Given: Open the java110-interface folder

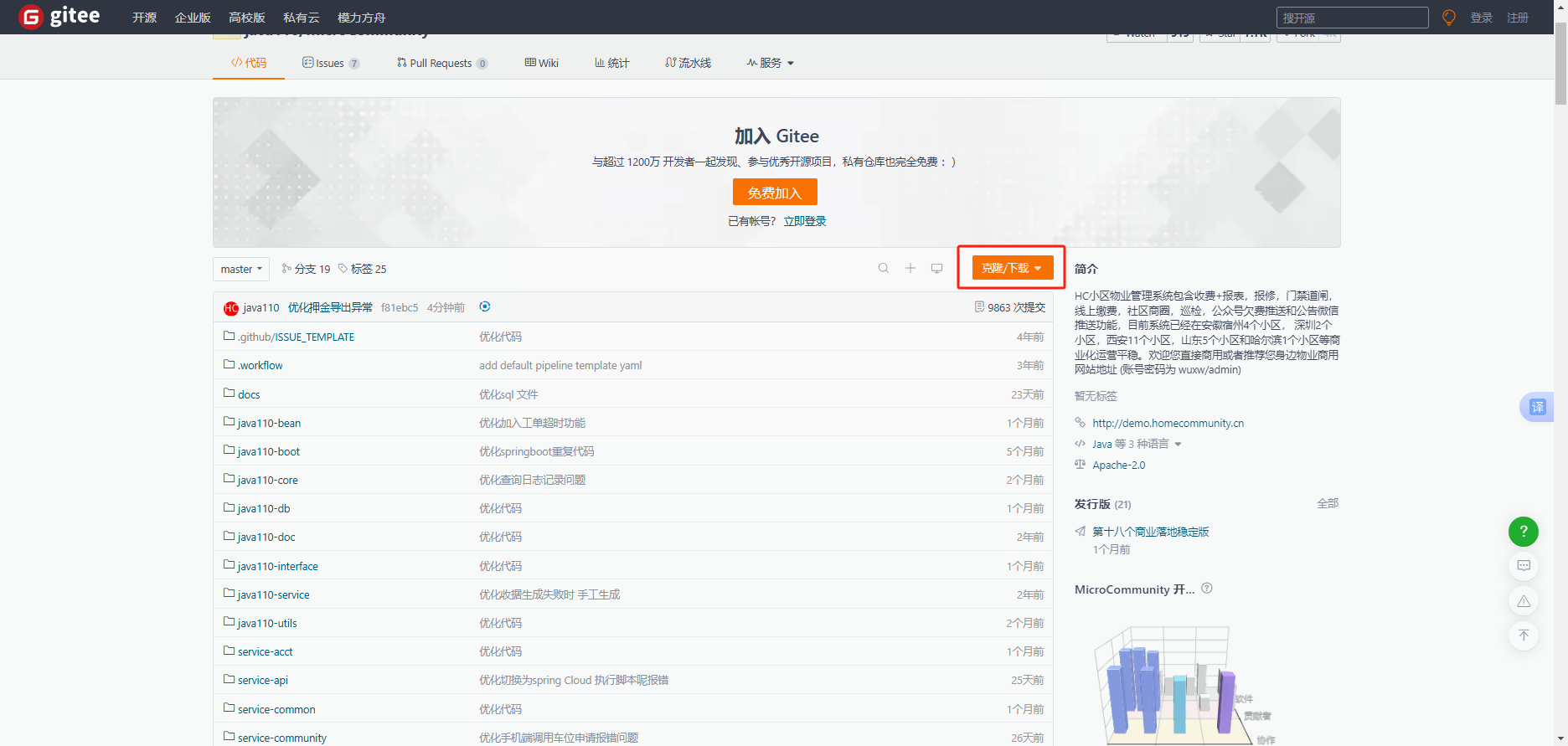Looking at the screenshot, I should [277, 566].
